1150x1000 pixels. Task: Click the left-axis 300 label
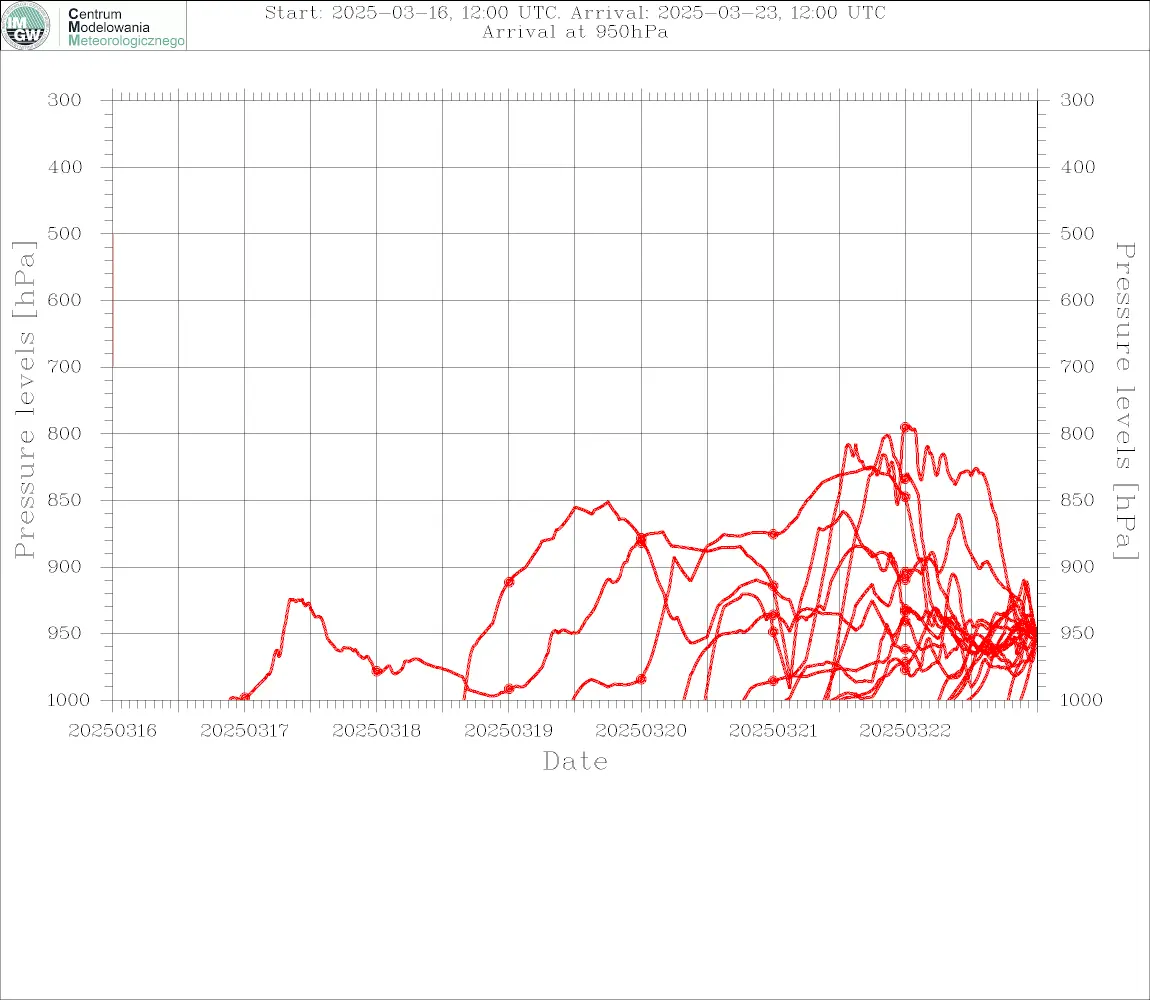65,100
